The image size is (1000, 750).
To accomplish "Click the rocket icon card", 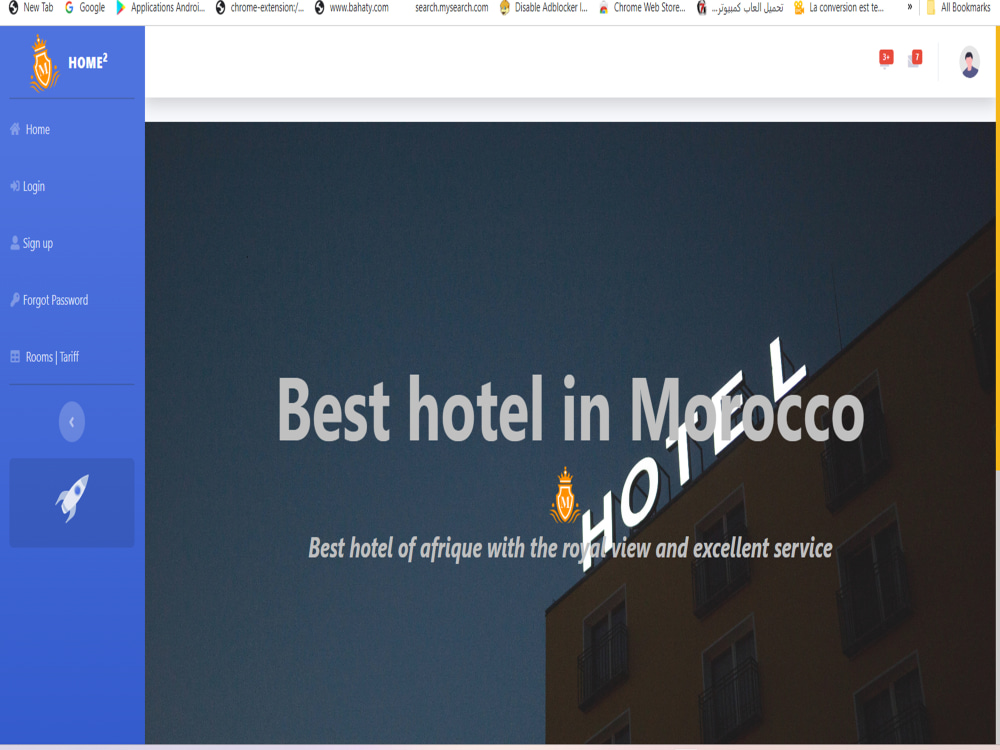I will click(71, 502).
